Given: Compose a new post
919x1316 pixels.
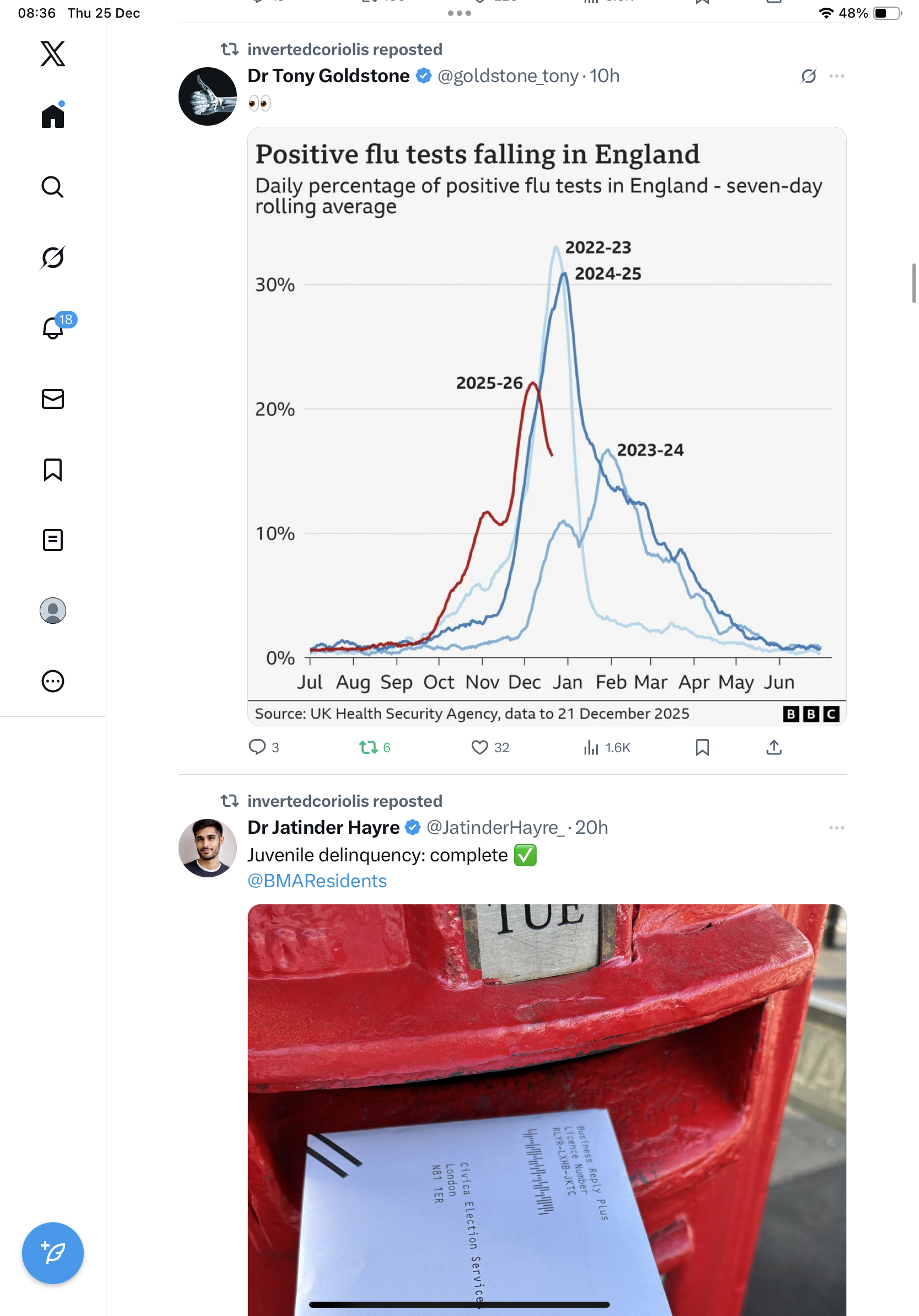Looking at the screenshot, I should (x=53, y=1253).
